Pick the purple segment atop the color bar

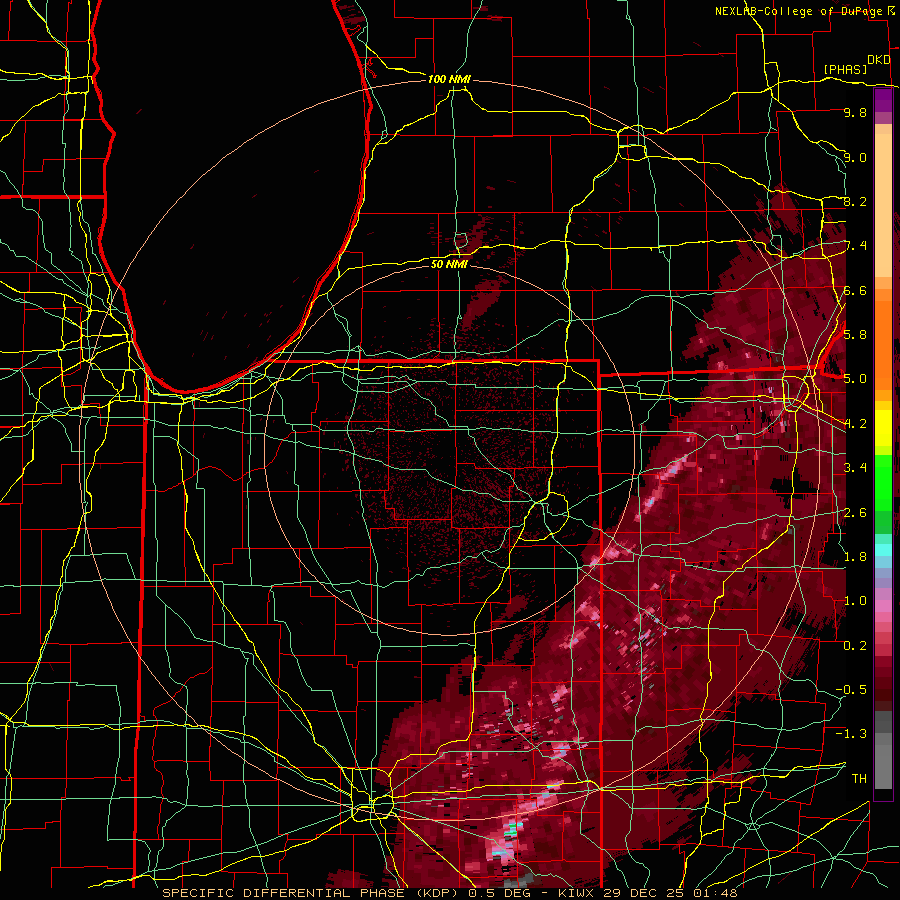[x=883, y=100]
